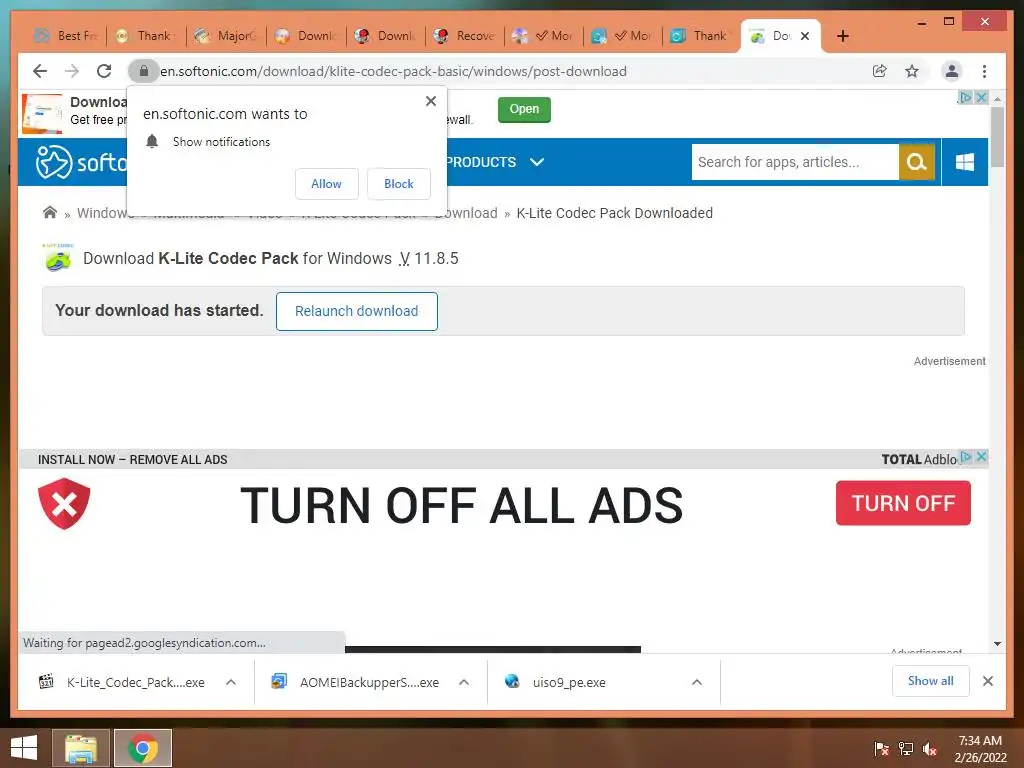Close the Total Adblock ad banner
1024x768 pixels.
coord(981,456)
